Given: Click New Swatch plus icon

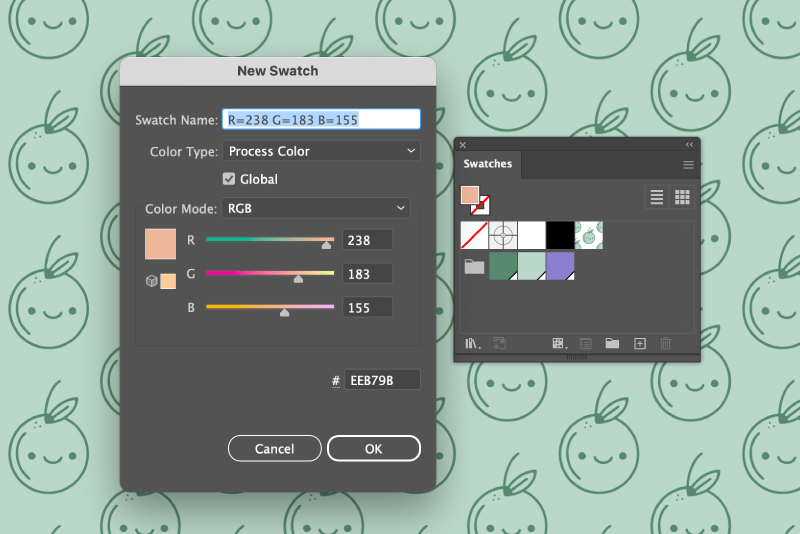Looking at the screenshot, I should [x=640, y=344].
